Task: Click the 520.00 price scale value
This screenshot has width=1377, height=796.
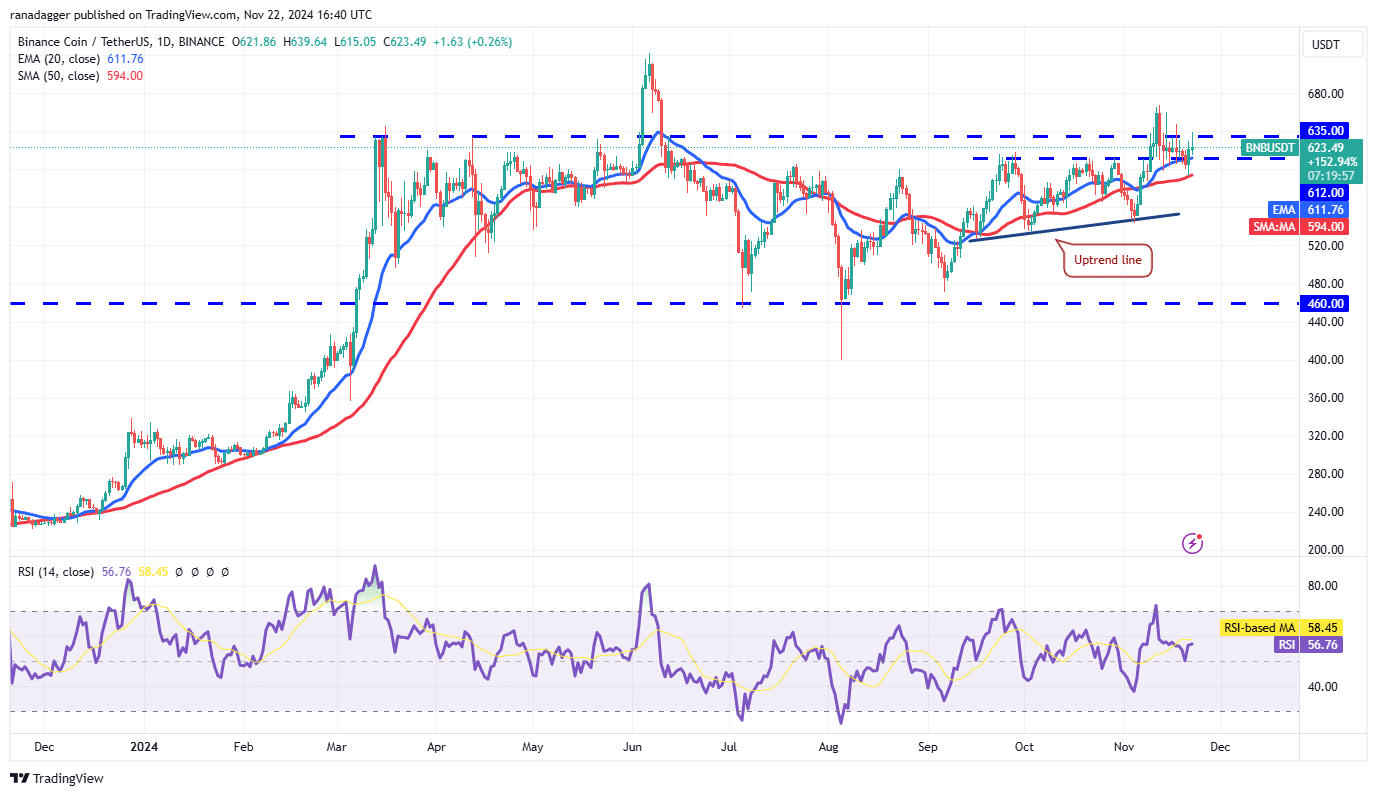Action: [1325, 246]
